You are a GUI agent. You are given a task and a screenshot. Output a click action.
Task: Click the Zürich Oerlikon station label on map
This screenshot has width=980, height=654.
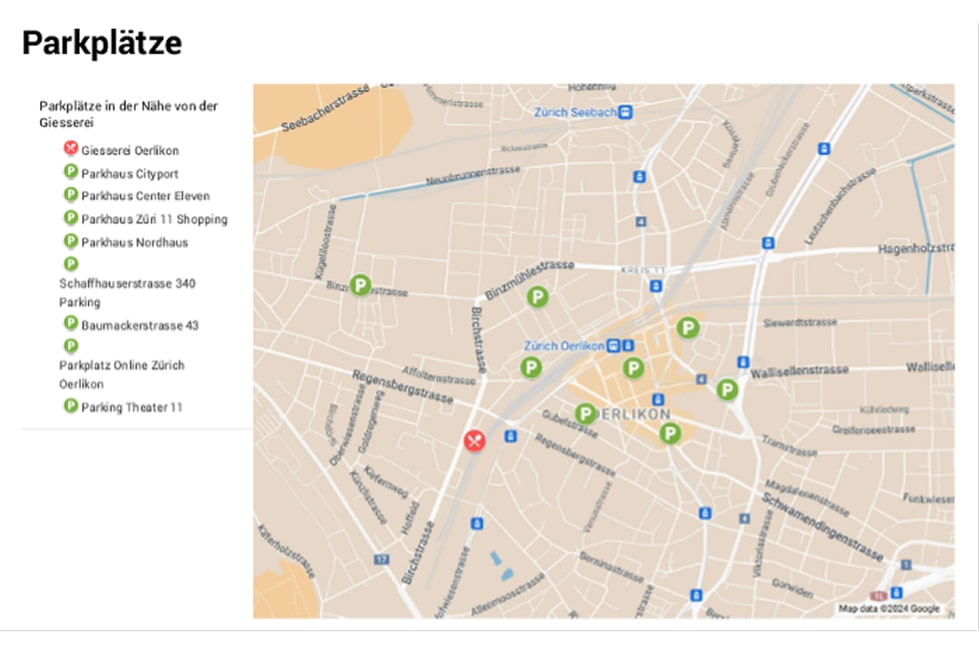pos(564,346)
